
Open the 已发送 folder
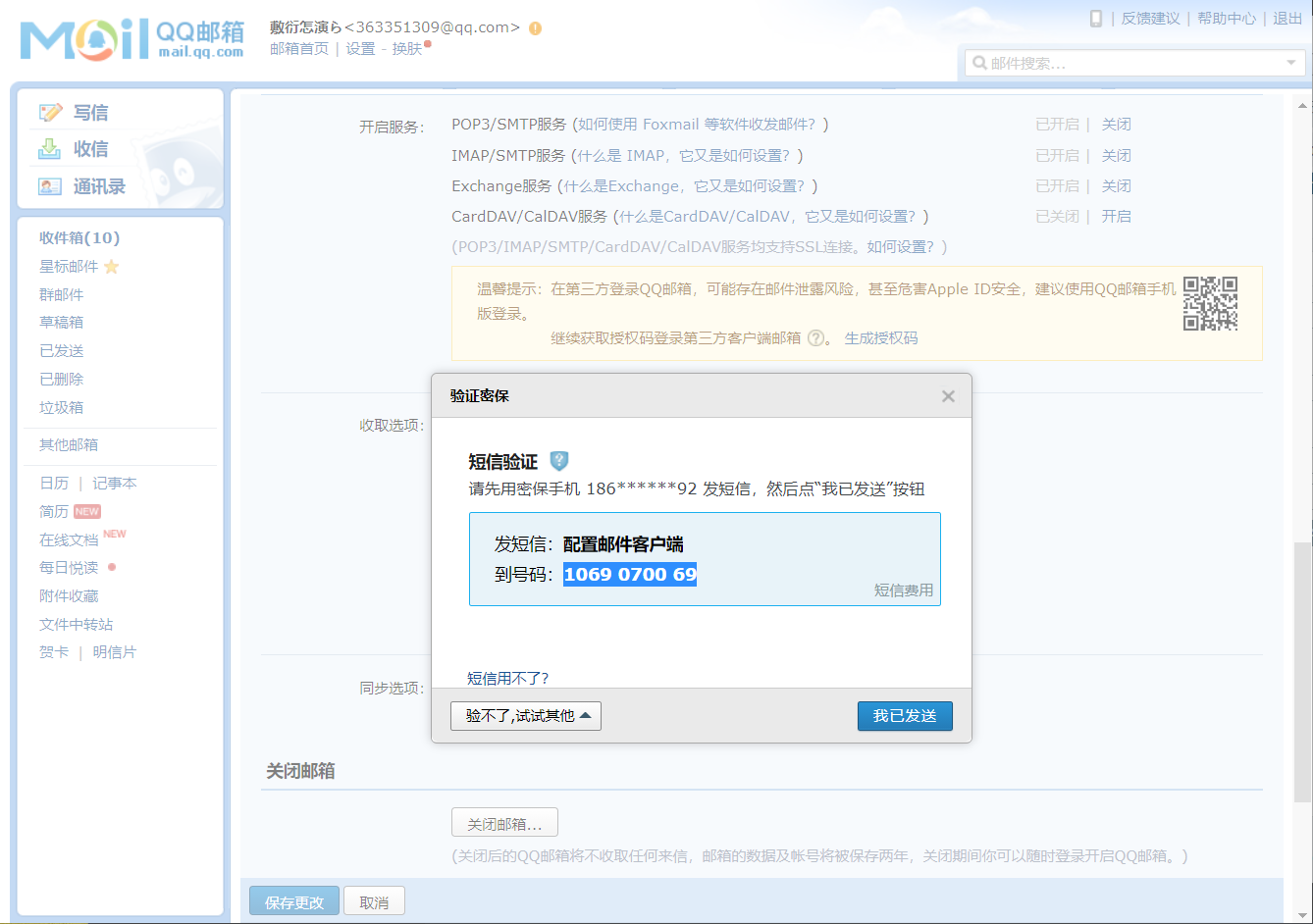pos(62,351)
